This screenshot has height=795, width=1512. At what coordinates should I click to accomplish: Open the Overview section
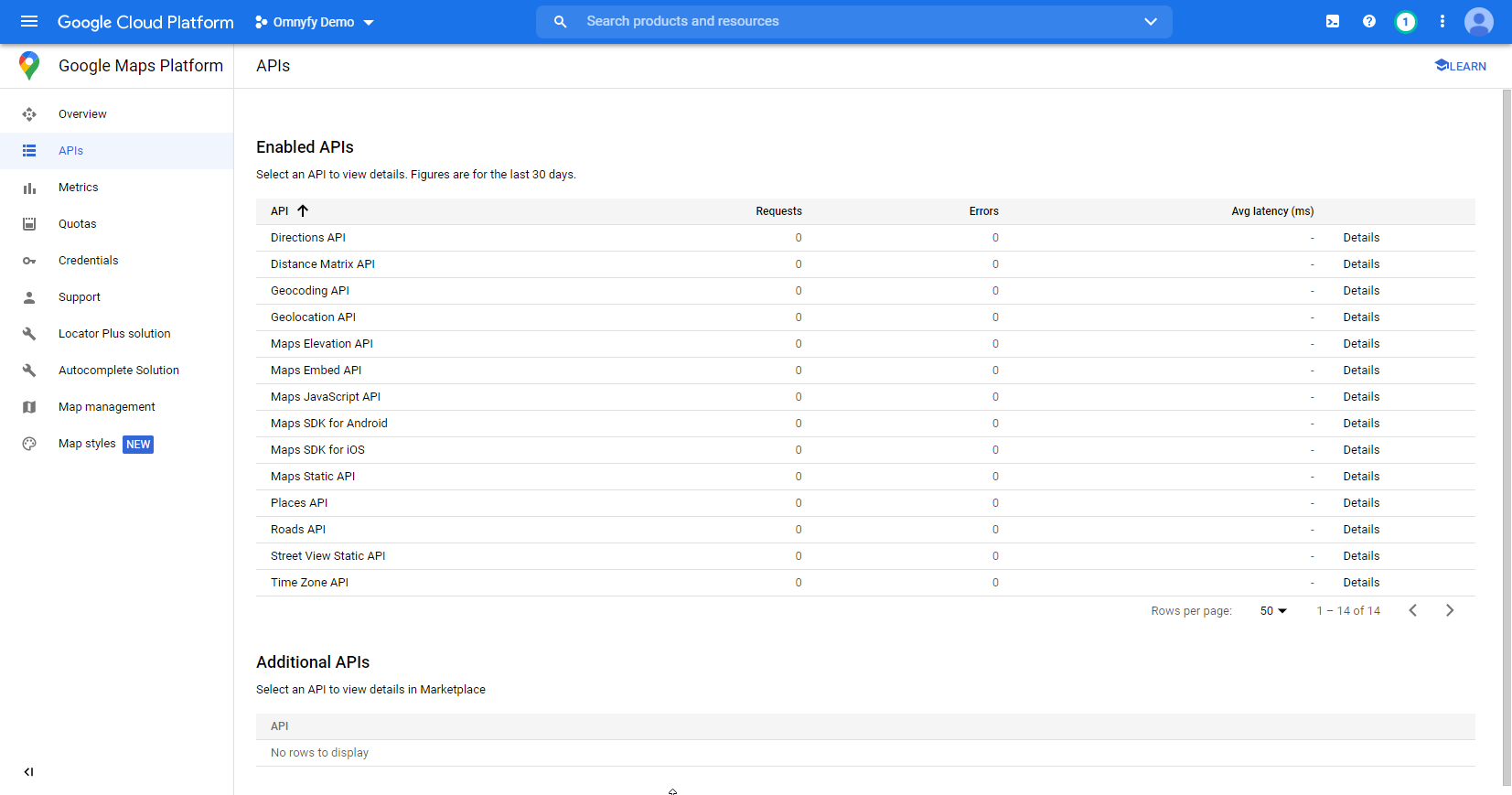pos(82,114)
